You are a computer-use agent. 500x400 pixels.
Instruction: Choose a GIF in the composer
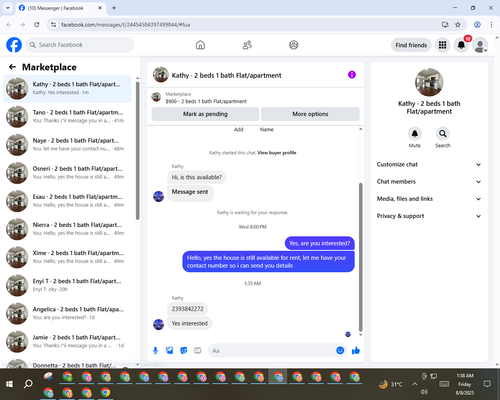[x=198, y=350]
